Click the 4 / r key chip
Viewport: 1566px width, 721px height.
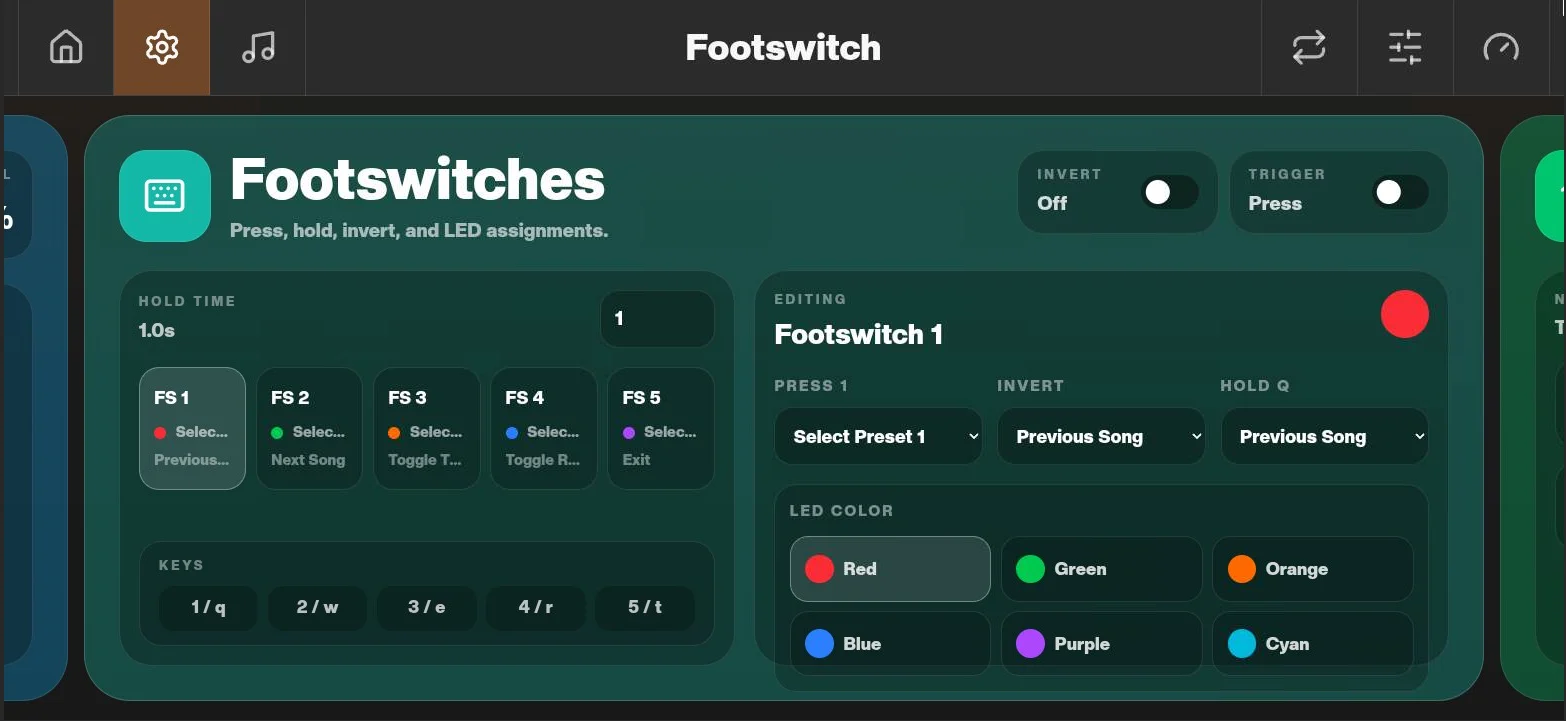pyautogui.click(x=536, y=607)
